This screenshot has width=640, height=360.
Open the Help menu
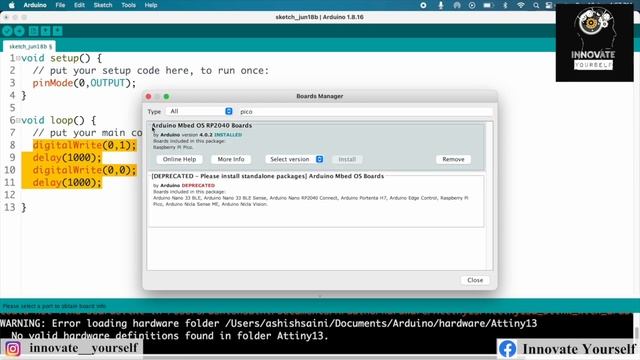(151, 5)
